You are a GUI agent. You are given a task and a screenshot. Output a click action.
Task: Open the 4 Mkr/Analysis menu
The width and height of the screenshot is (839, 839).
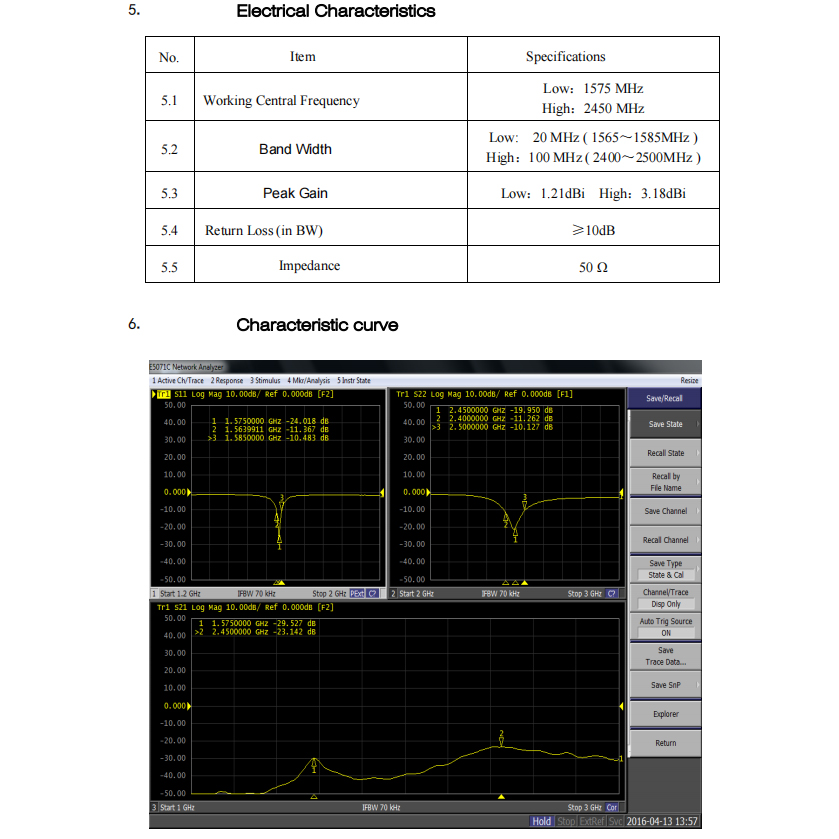309,380
